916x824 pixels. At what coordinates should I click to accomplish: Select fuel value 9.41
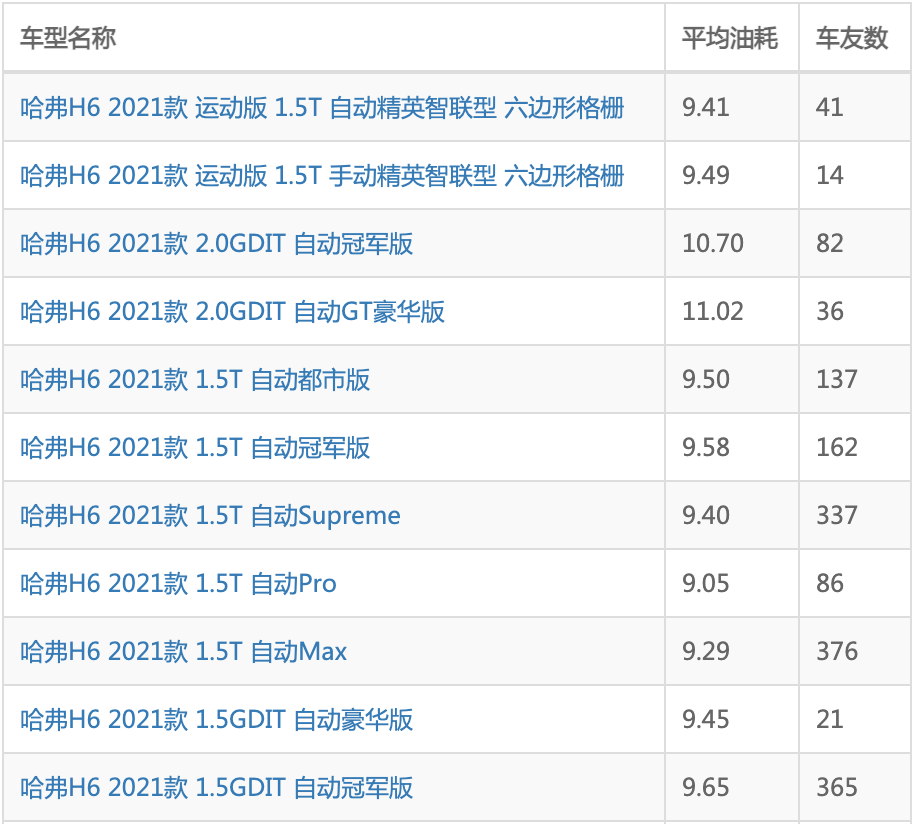tap(706, 107)
